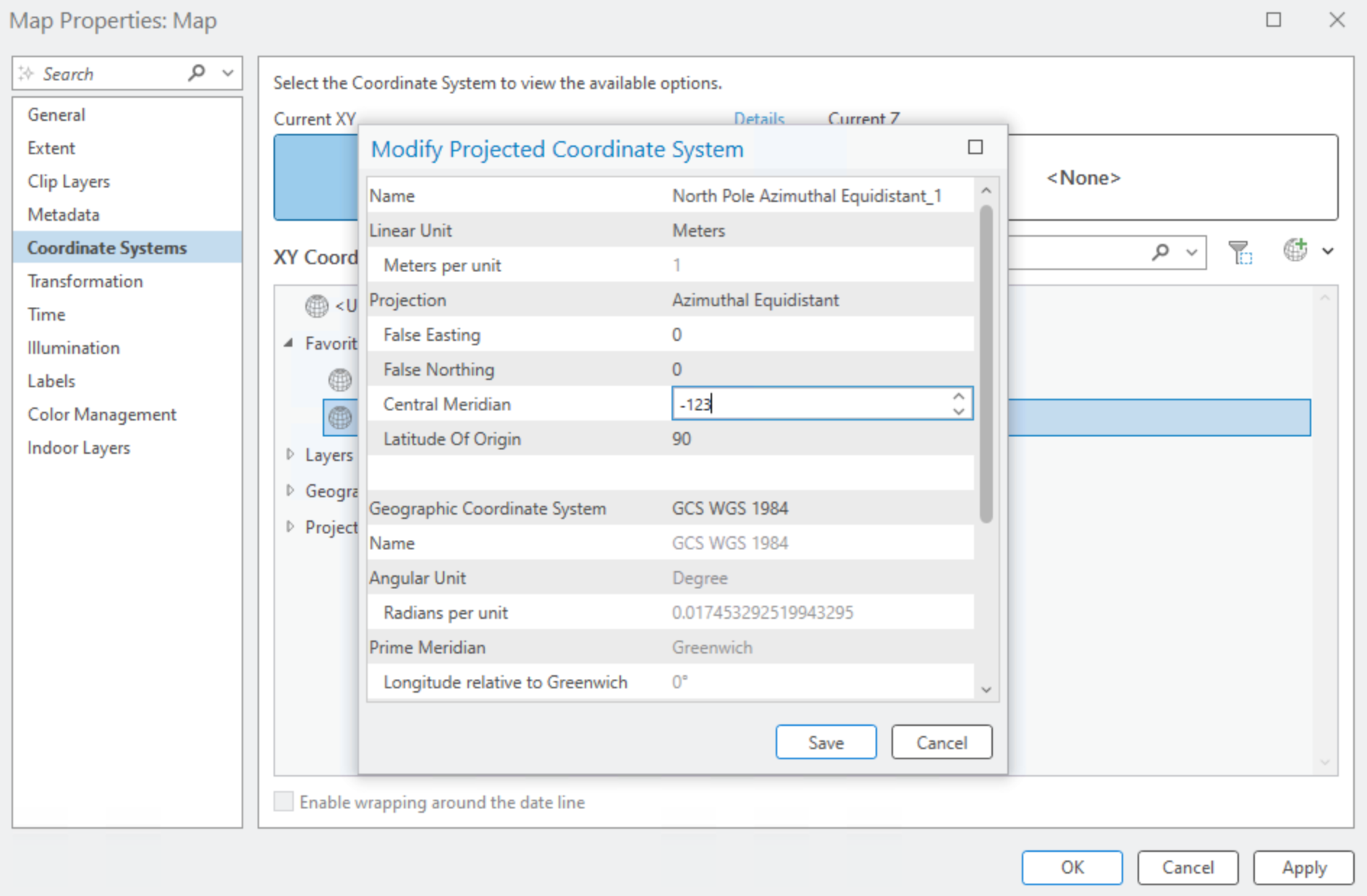Click the first globe icon under Favorites
The image size is (1367, 896).
tap(340, 379)
